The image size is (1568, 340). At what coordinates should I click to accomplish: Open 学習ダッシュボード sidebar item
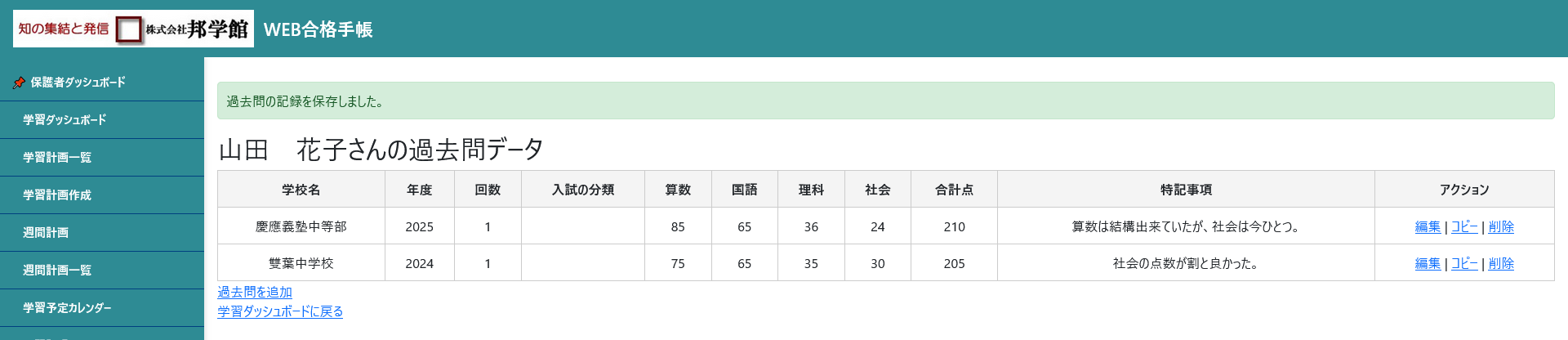coord(65,120)
